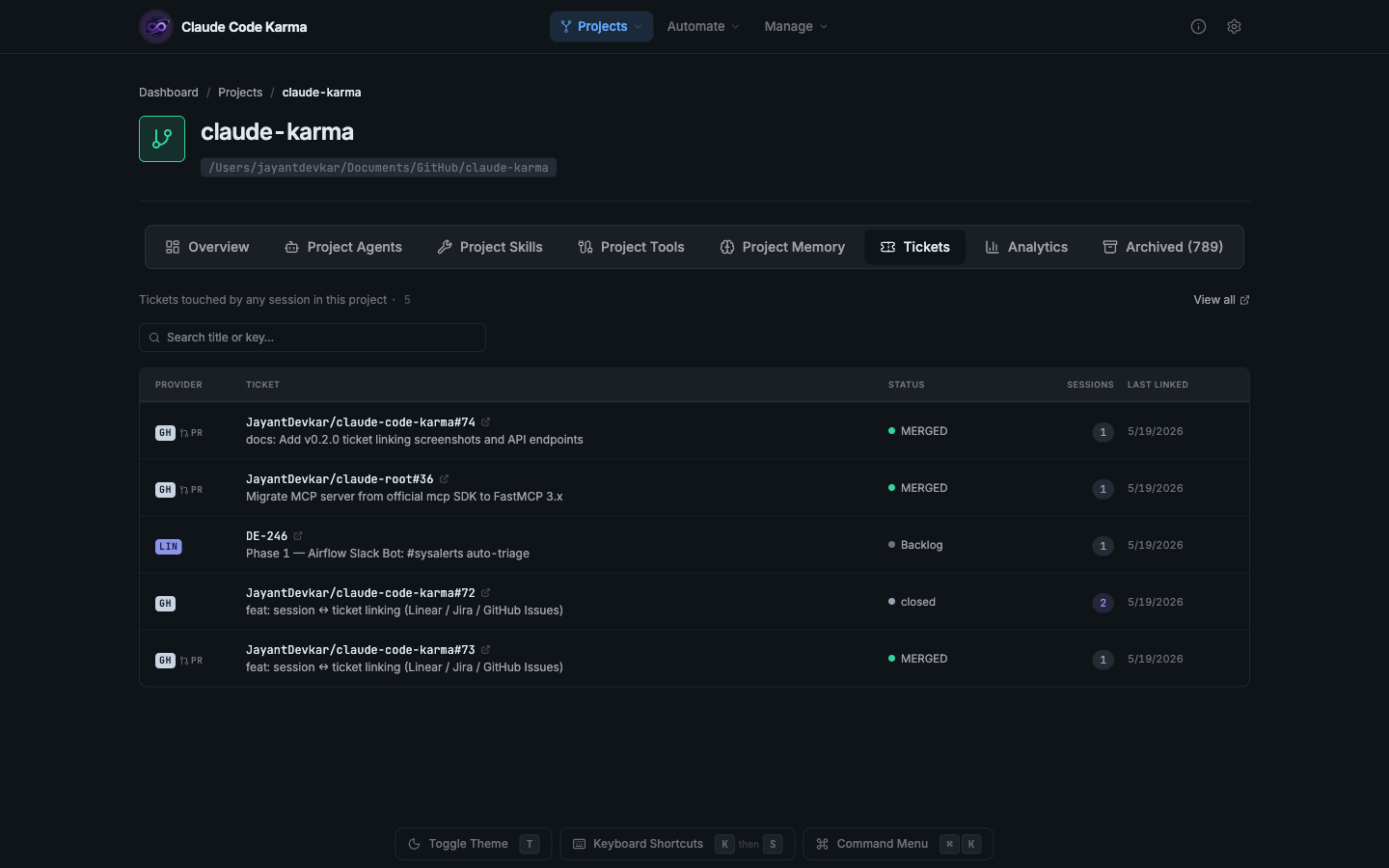
Task: Open external link icon for claude-code-karma#74
Action: (486, 422)
